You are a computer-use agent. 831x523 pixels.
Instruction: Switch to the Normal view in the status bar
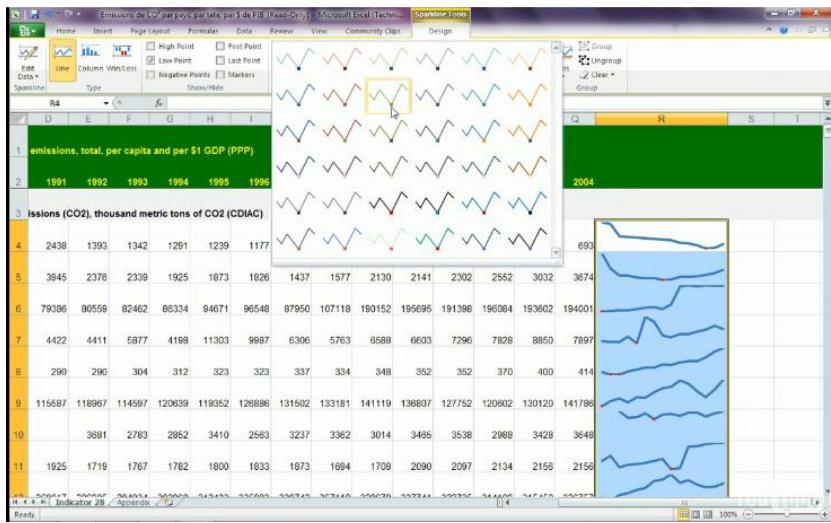point(684,515)
